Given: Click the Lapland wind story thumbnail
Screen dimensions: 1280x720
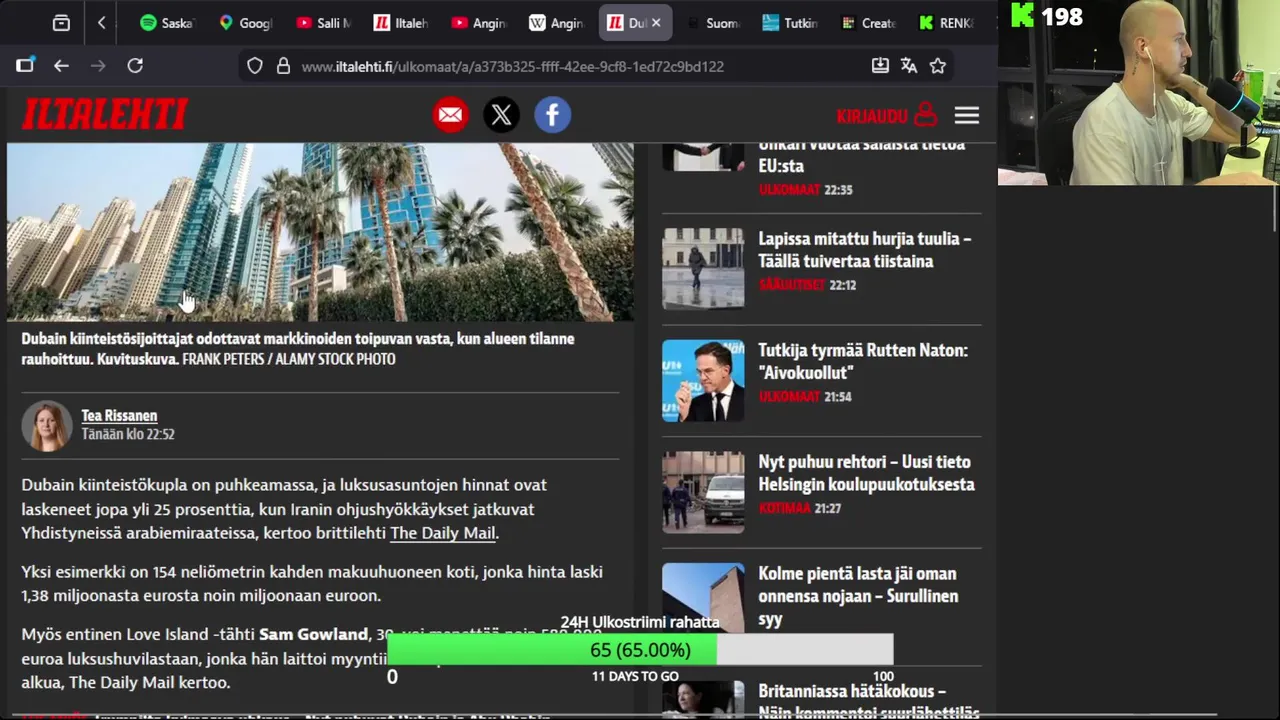Looking at the screenshot, I should 703,268.
